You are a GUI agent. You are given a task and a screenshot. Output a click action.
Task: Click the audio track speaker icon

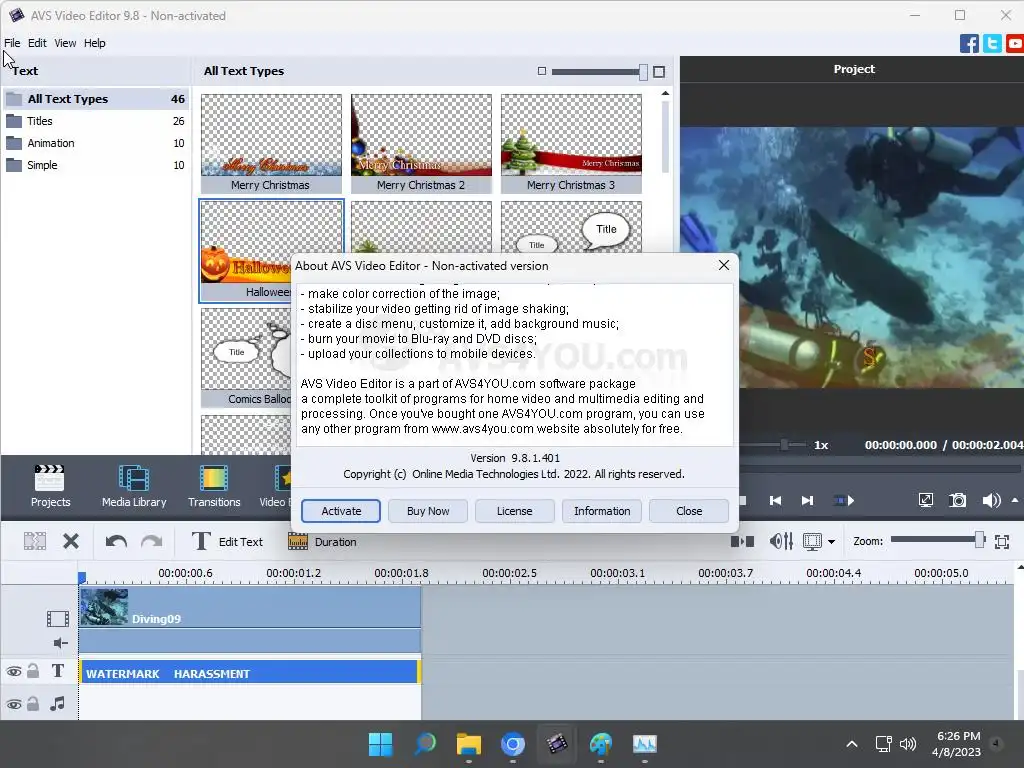point(61,643)
